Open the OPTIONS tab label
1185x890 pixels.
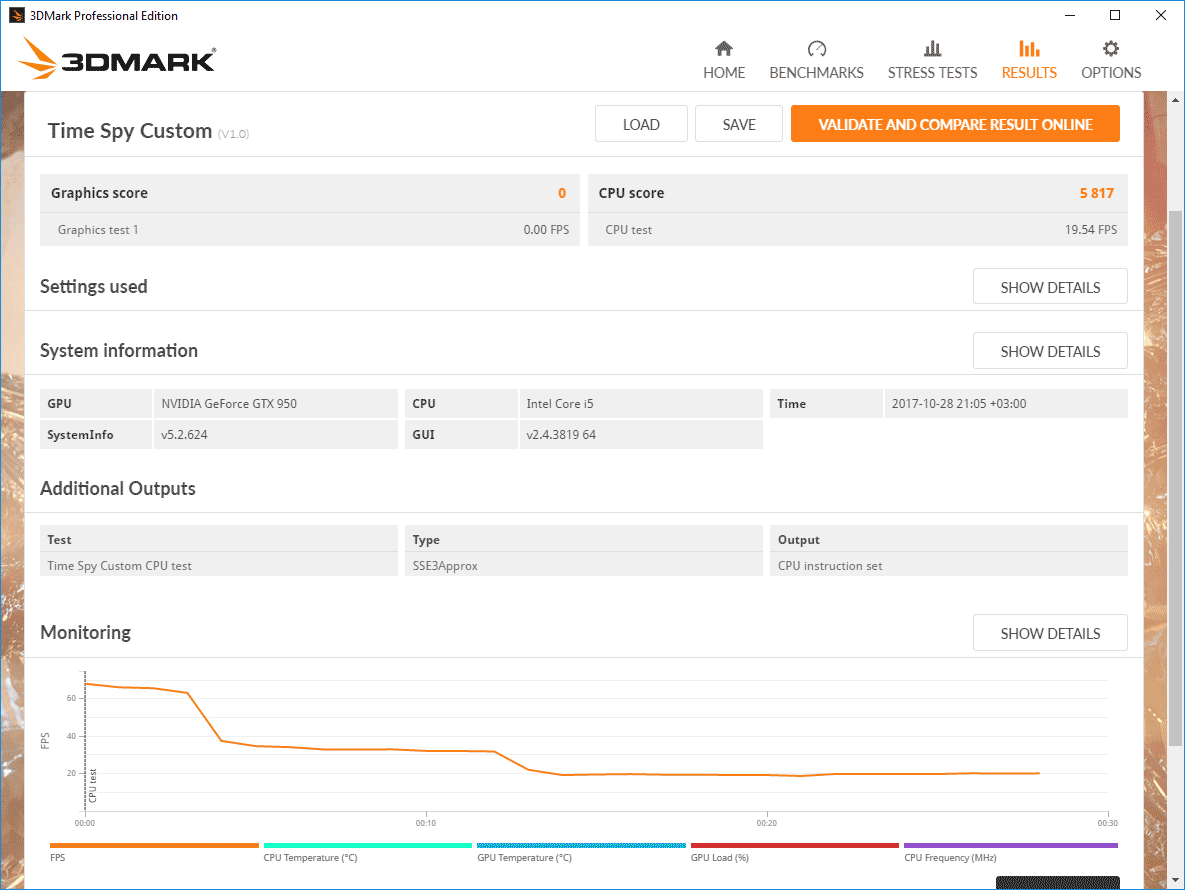[x=1111, y=73]
